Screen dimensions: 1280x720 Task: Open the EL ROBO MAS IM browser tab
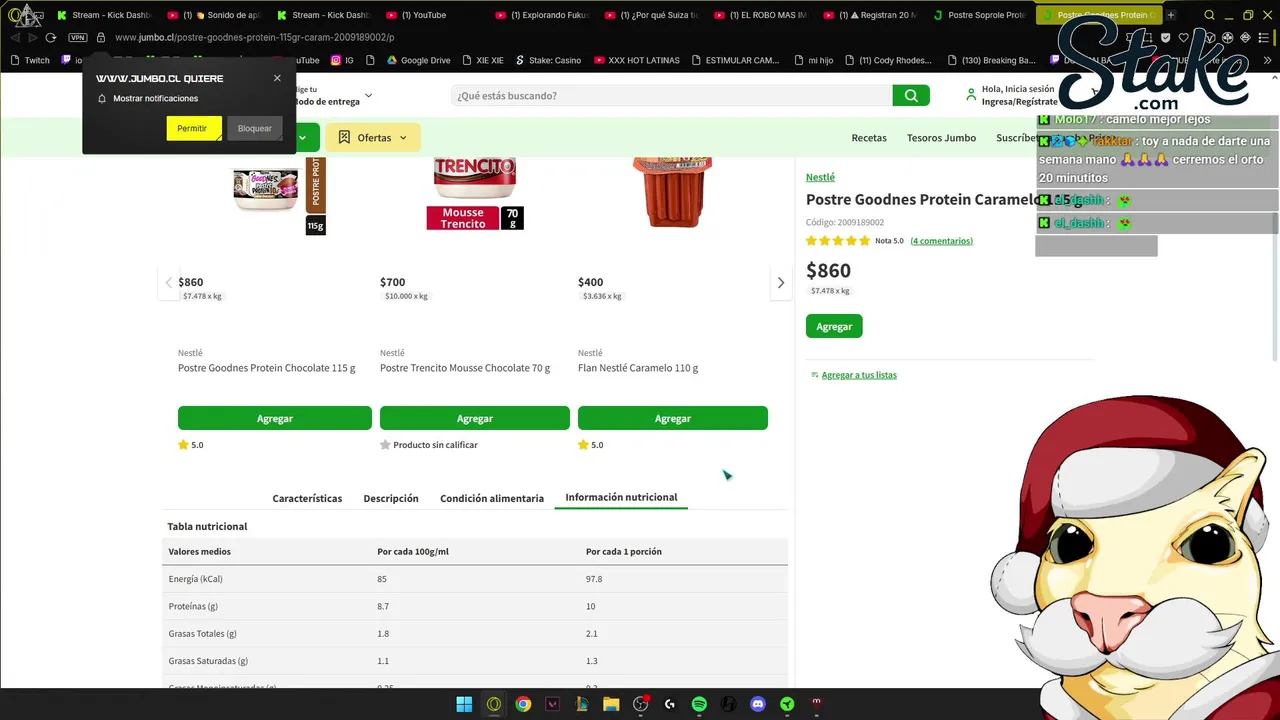tap(759, 15)
